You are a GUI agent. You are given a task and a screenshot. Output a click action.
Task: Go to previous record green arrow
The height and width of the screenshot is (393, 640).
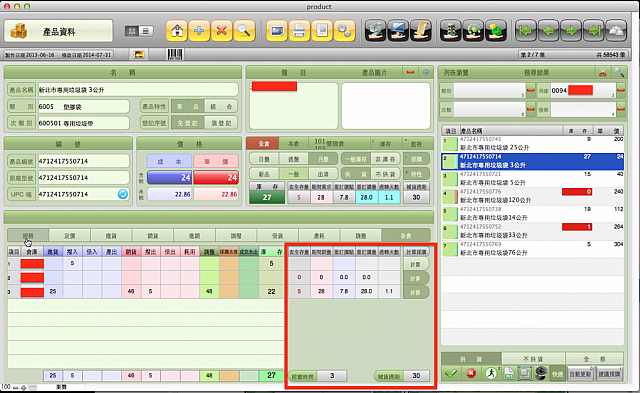point(549,31)
